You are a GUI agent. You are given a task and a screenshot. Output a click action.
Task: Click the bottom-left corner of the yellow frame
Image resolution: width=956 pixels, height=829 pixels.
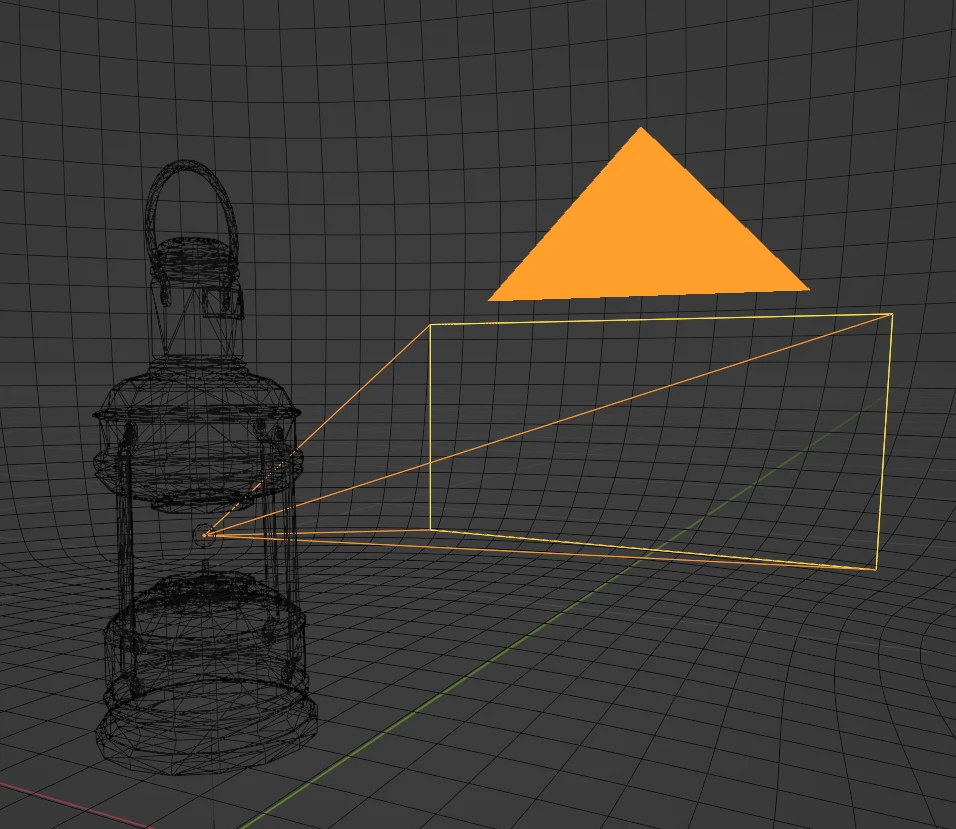(431, 530)
